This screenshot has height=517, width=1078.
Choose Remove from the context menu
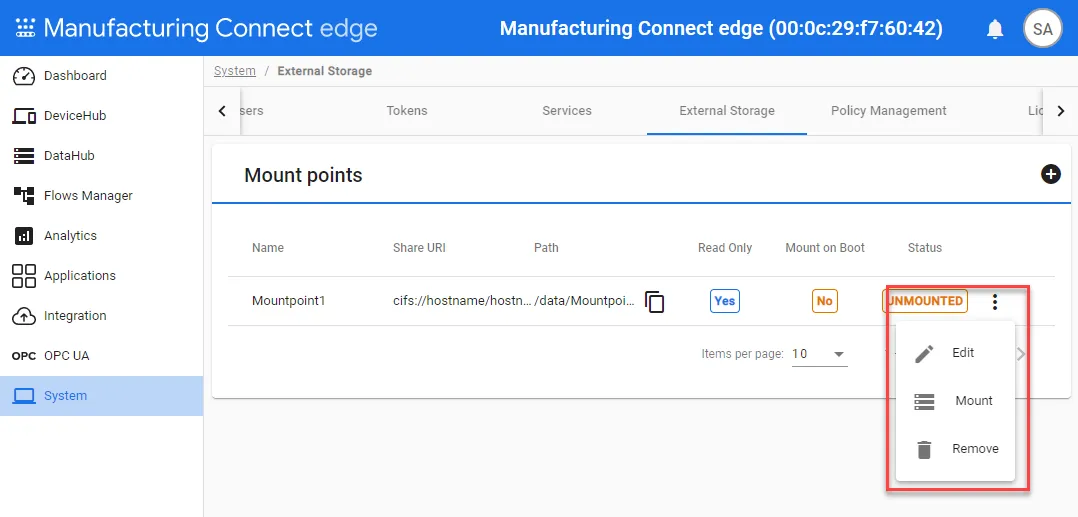tap(956, 450)
